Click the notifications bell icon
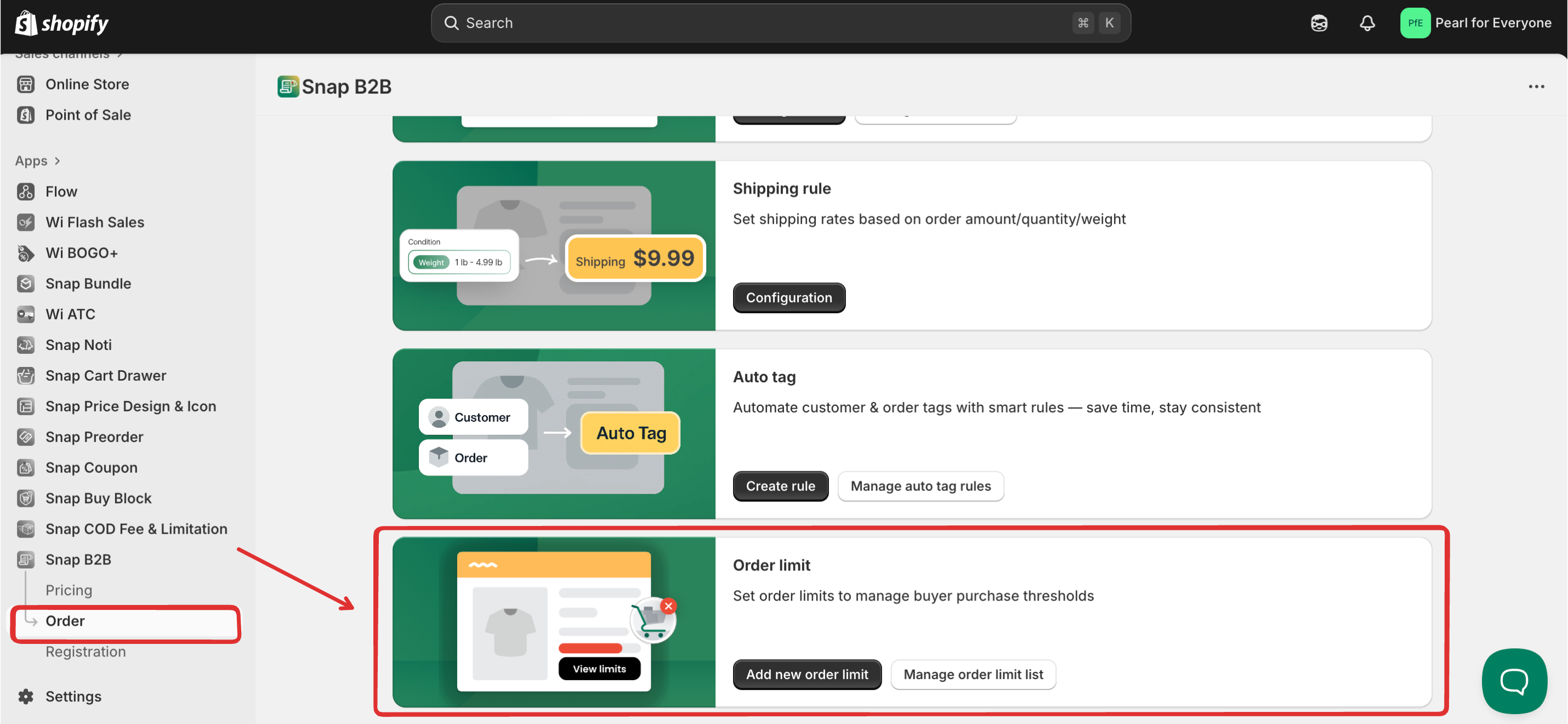1568x724 pixels. click(1367, 23)
